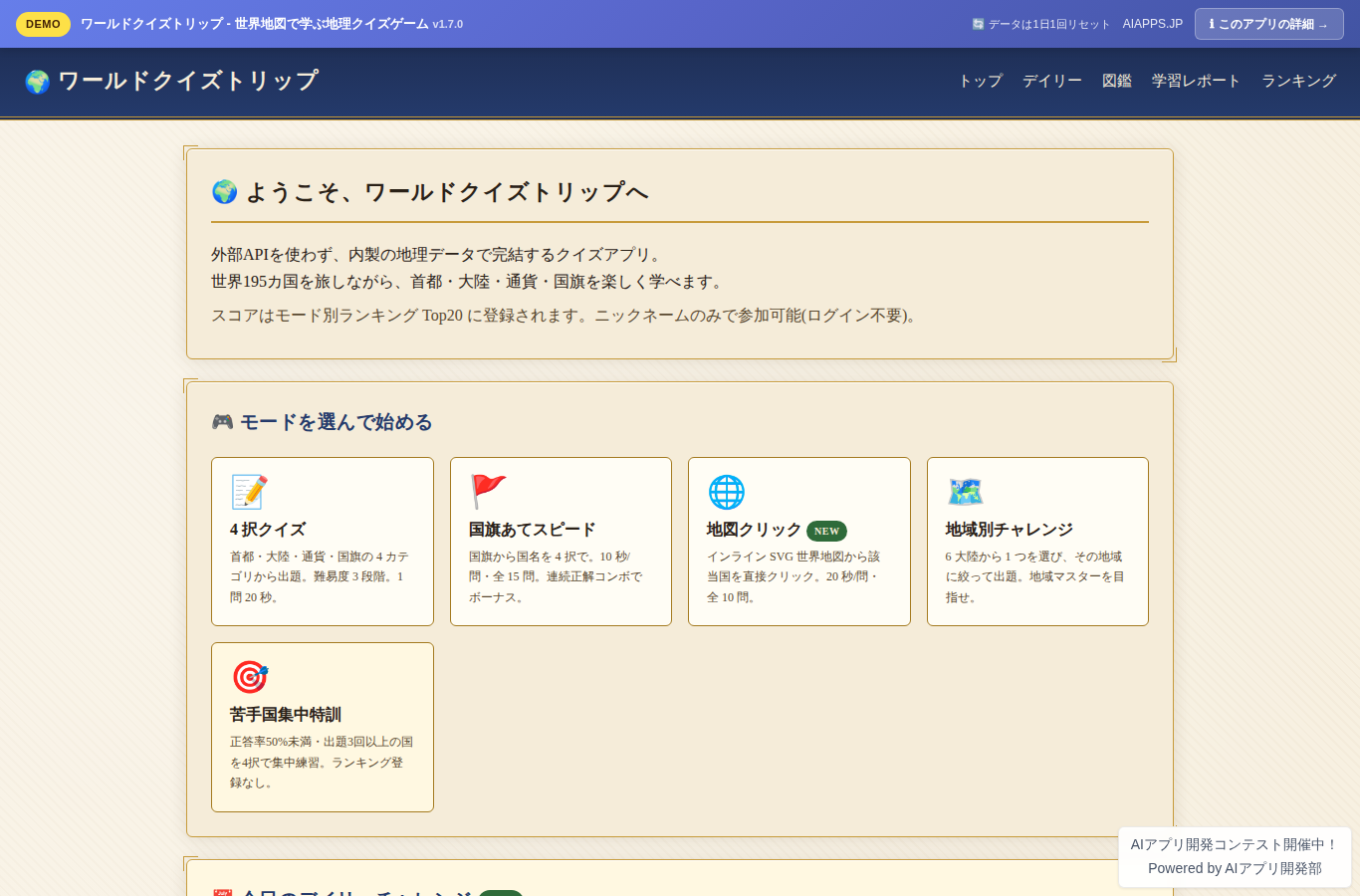1360x896 pixels.
Task: Click the target icon on 苦手国集中特訓 card
Action: point(249,677)
